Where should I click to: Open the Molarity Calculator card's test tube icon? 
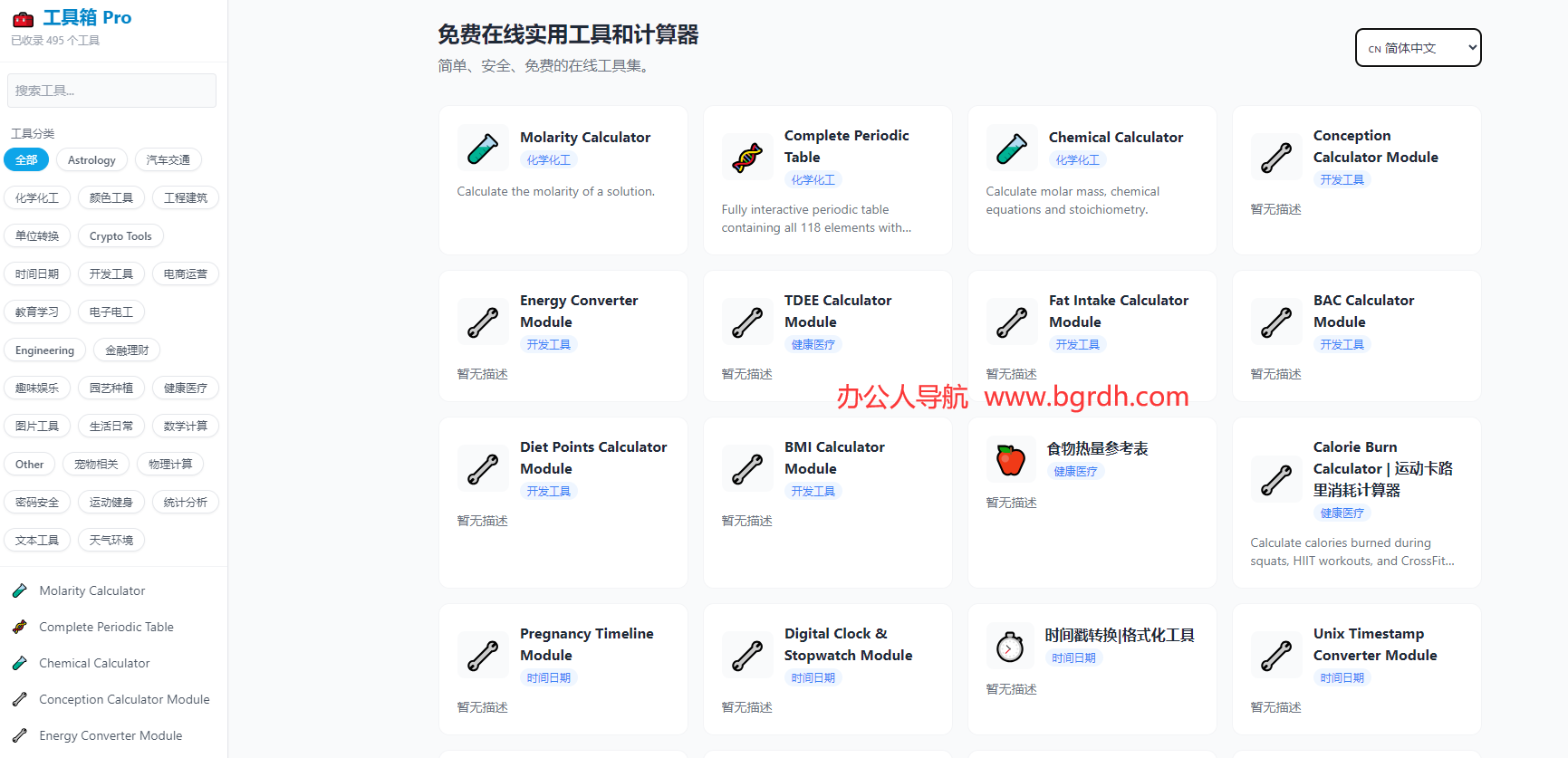pos(483,148)
